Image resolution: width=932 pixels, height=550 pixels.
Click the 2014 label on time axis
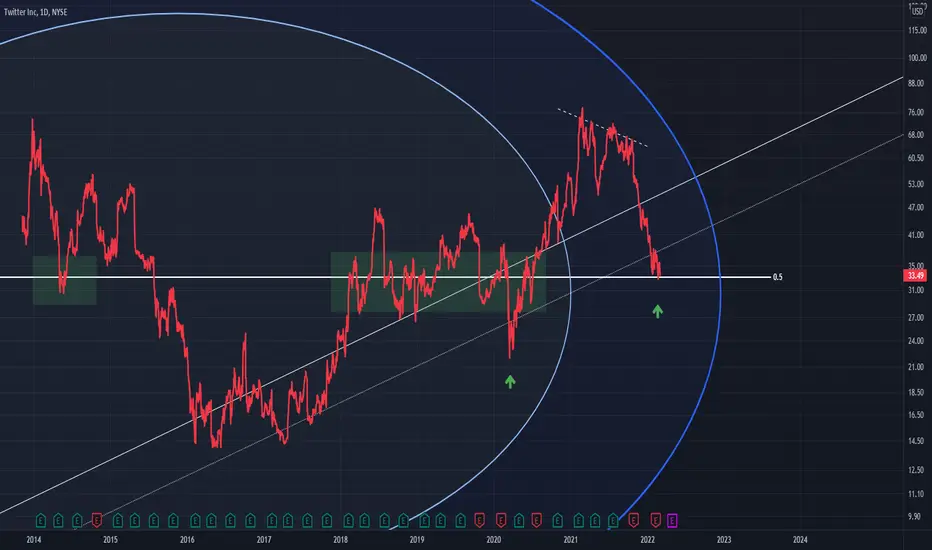click(x=34, y=540)
